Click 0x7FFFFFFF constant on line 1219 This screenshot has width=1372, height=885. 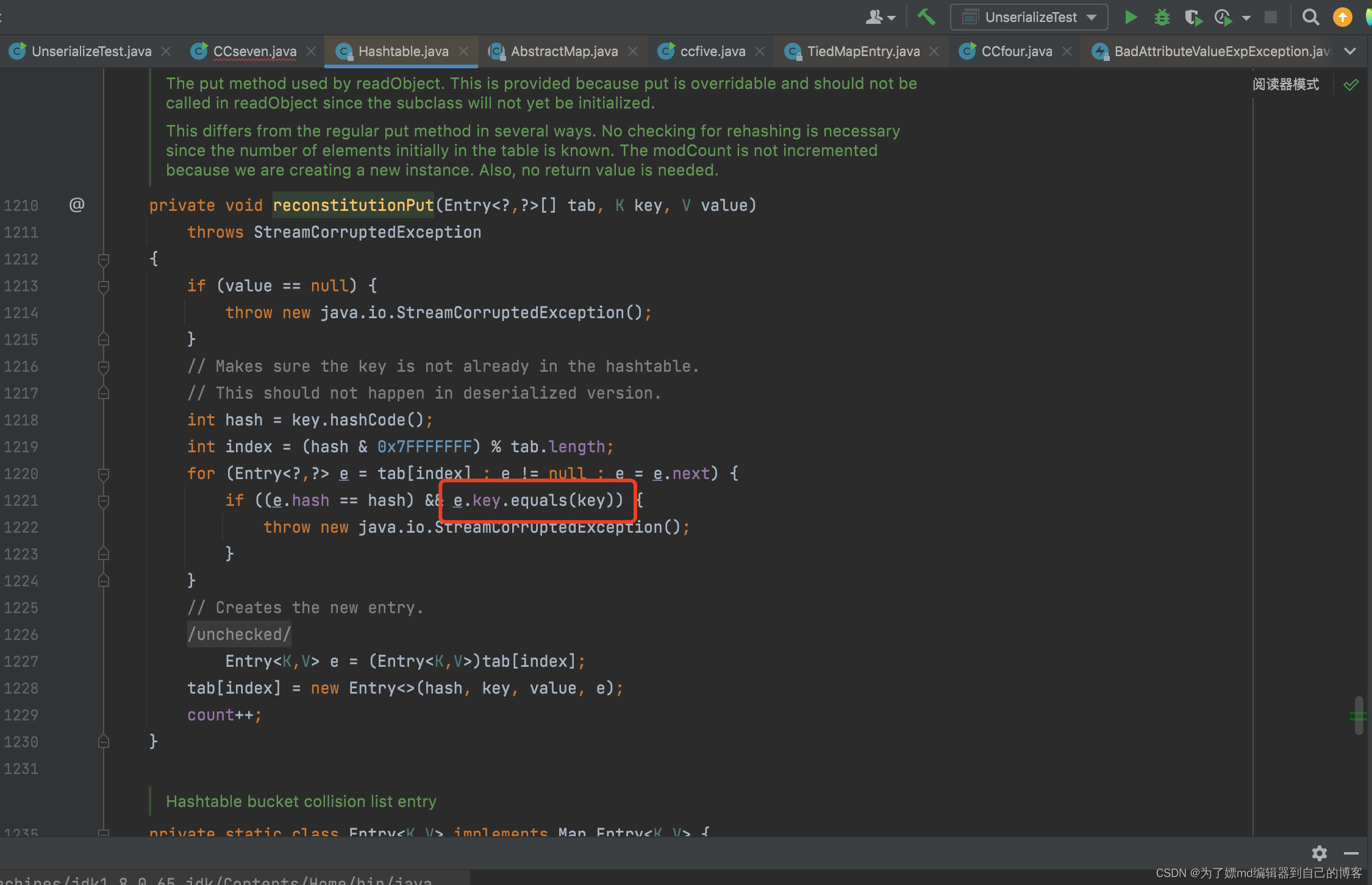424,447
